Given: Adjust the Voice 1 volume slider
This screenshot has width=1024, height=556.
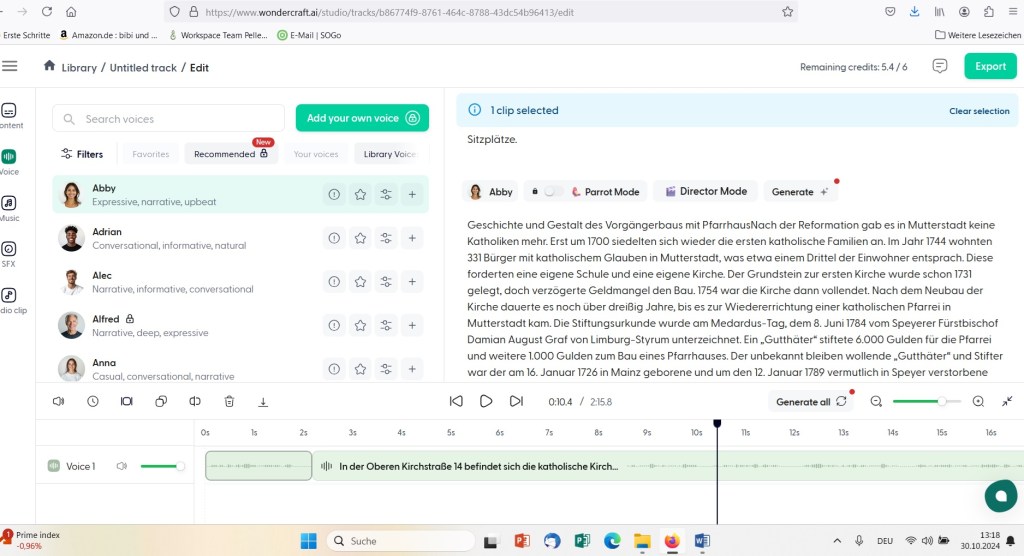Looking at the screenshot, I should (x=162, y=466).
